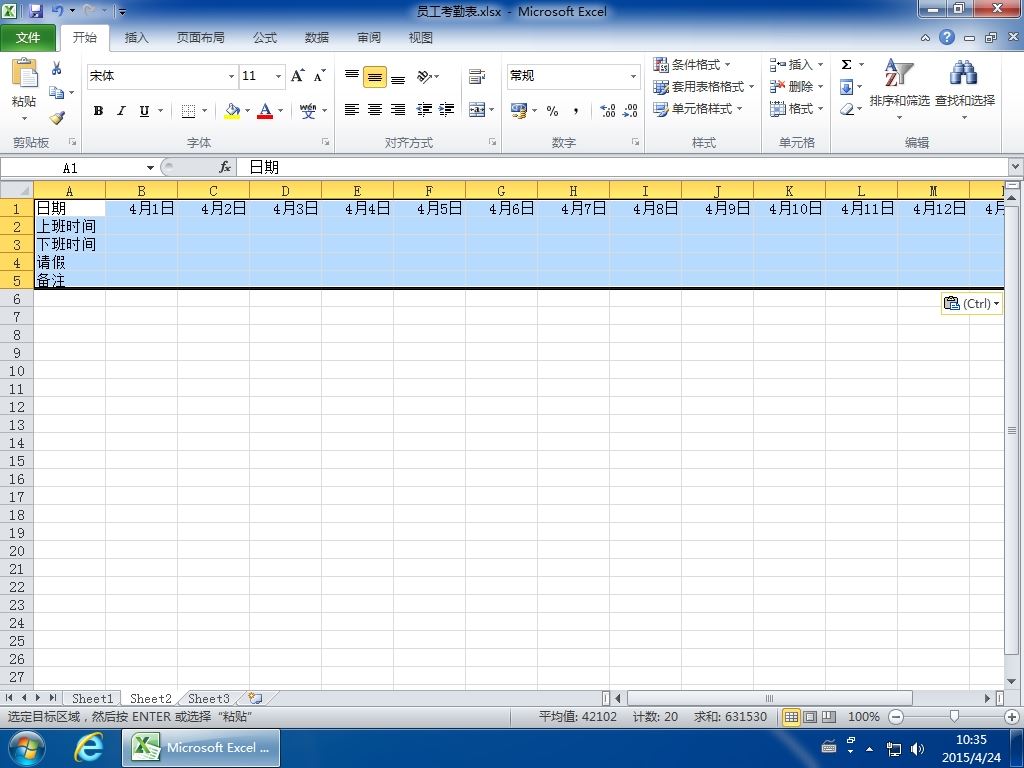Open the font size 11 dropdown

click(279, 76)
